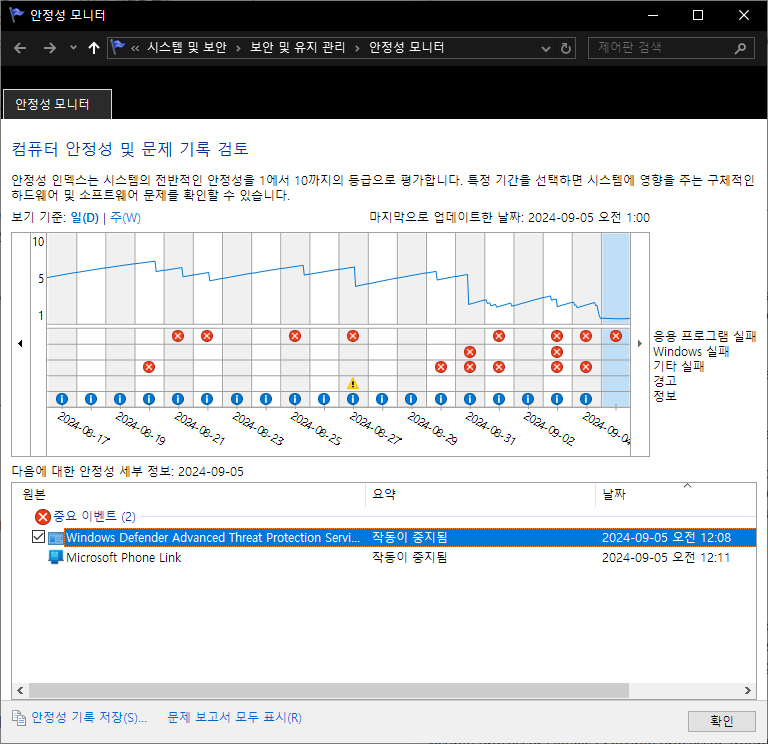The height and width of the screenshot is (744, 768).
Task: Expand the chevron after 시스템 및 보안
Action: [x=239, y=48]
